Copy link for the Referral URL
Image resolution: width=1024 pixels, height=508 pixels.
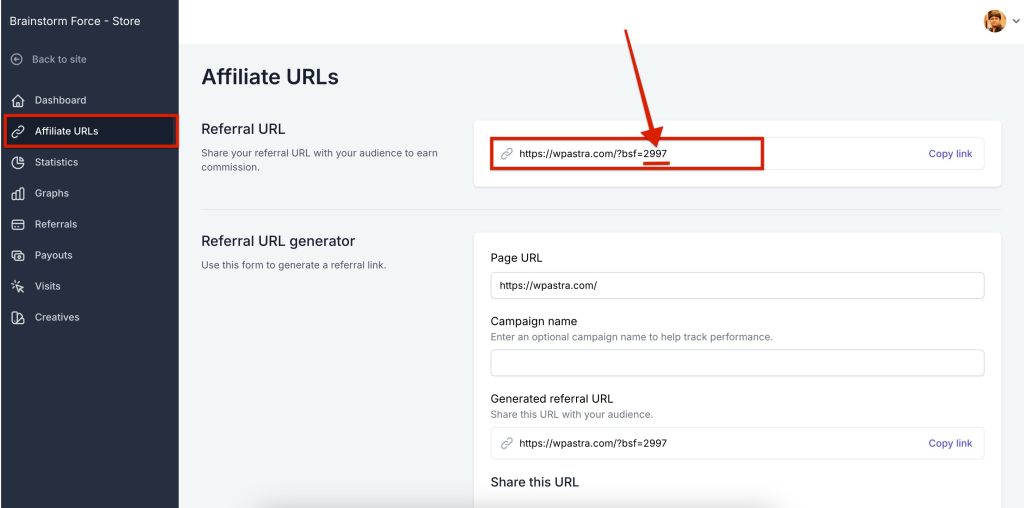tap(950, 154)
